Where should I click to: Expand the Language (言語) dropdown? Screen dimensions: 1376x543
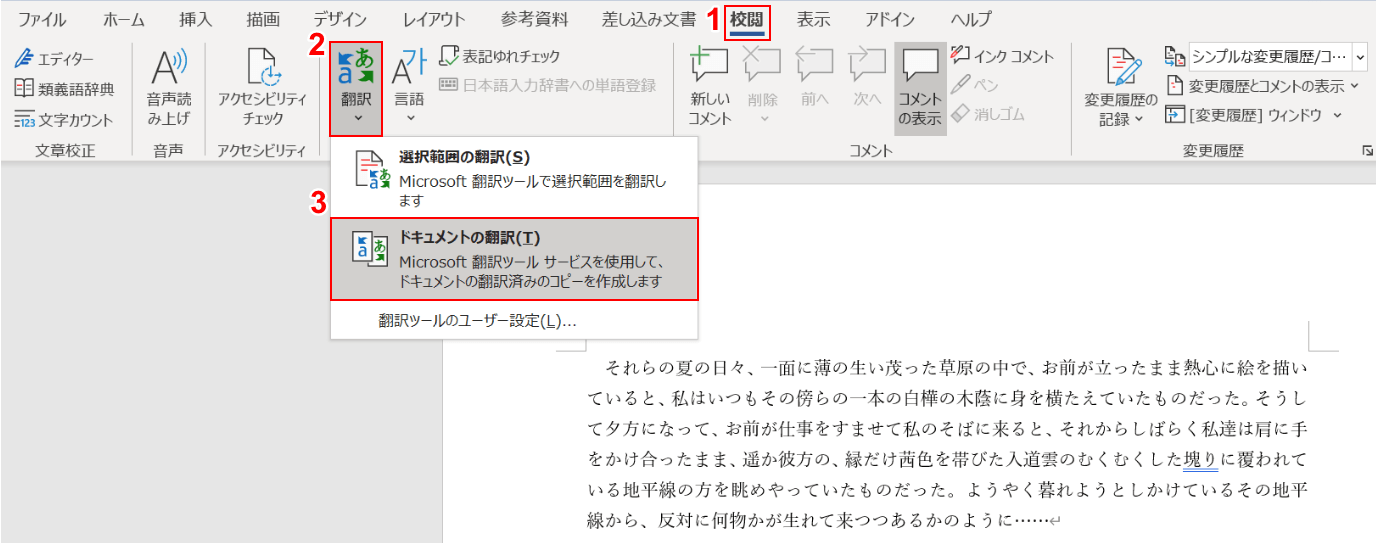(x=409, y=88)
